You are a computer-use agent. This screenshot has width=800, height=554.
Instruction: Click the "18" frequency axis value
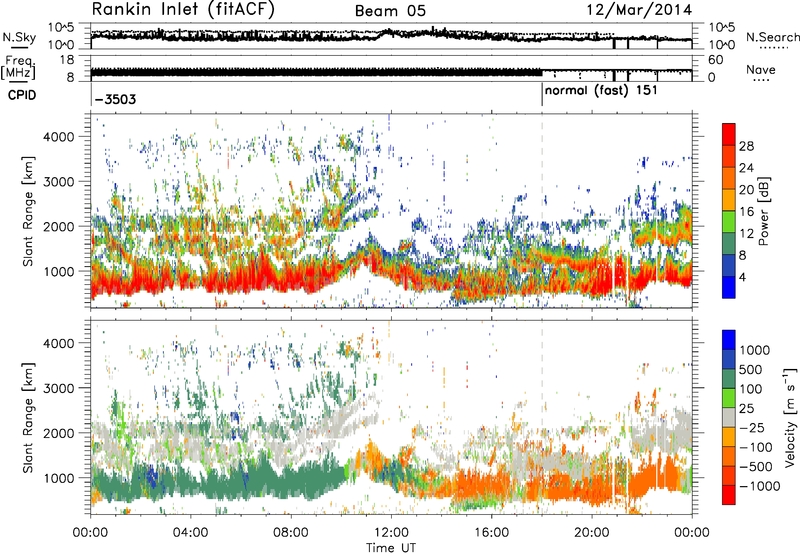click(x=67, y=60)
